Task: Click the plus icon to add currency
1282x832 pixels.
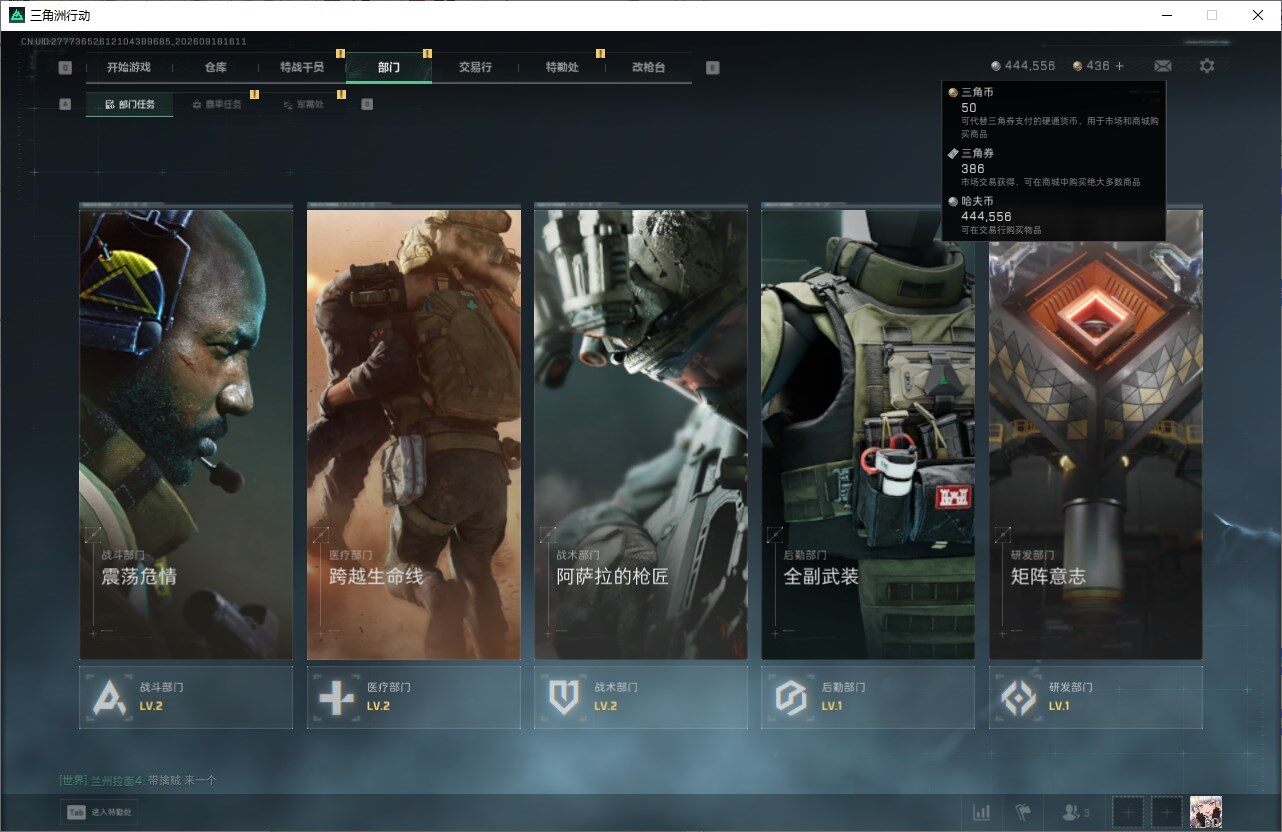Action: (x=1120, y=66)
